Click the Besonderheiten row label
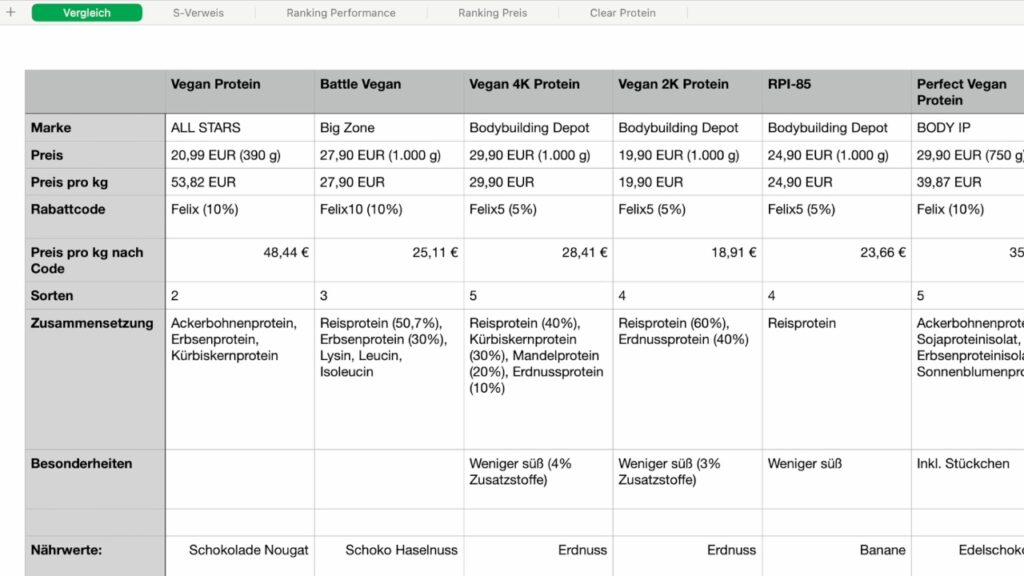Image resolution: width=1024 pixels, height=576 pixels. pos(95,479)
